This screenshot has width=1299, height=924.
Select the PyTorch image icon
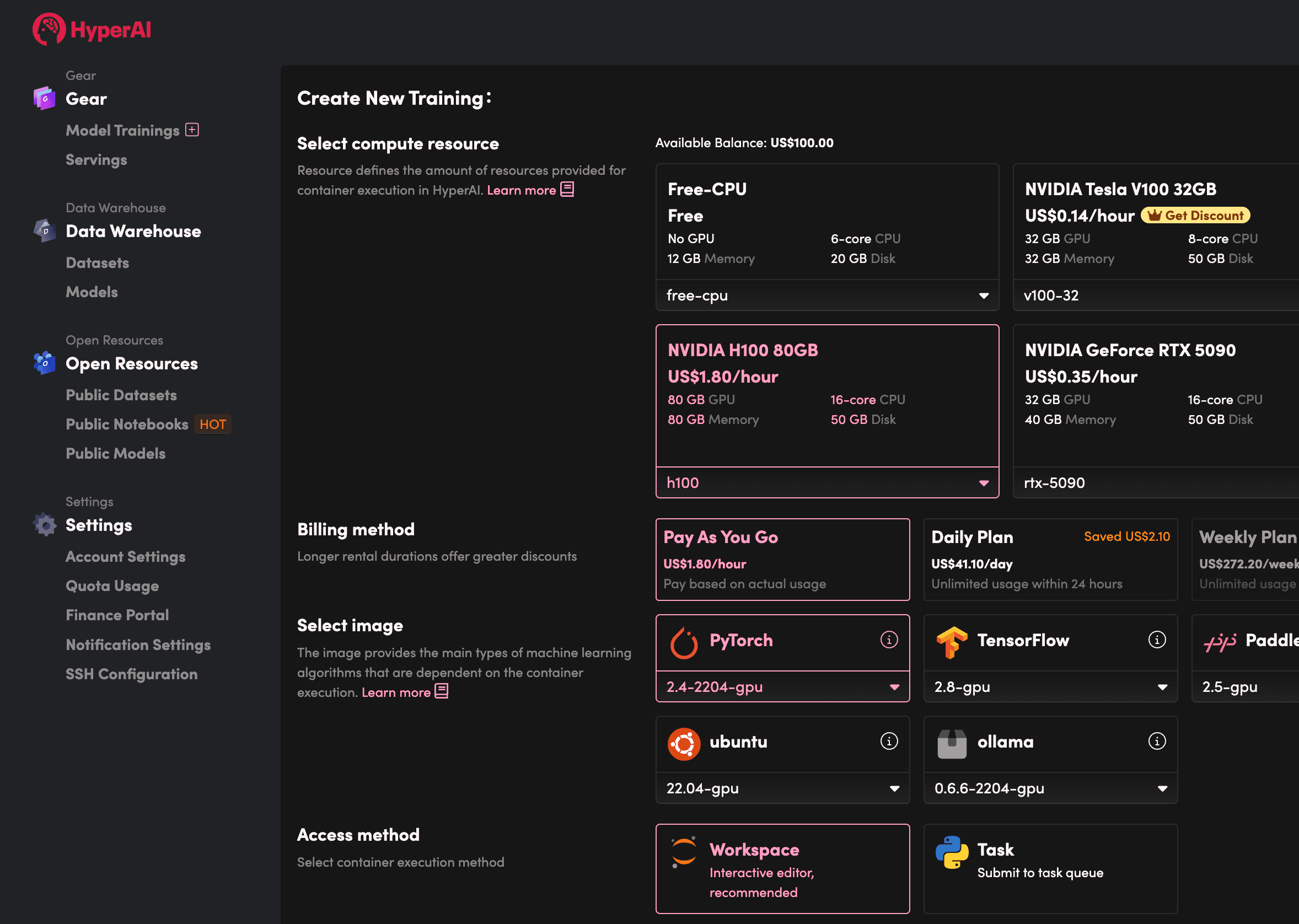point(684,640)
